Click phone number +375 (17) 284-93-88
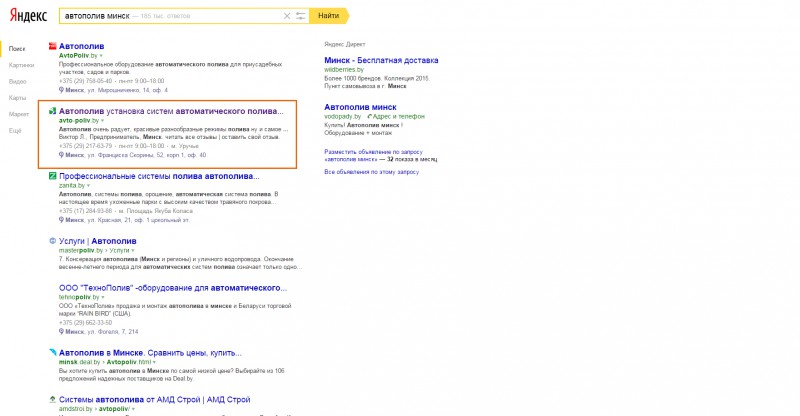The image size is (800, 416). point(85,211)
